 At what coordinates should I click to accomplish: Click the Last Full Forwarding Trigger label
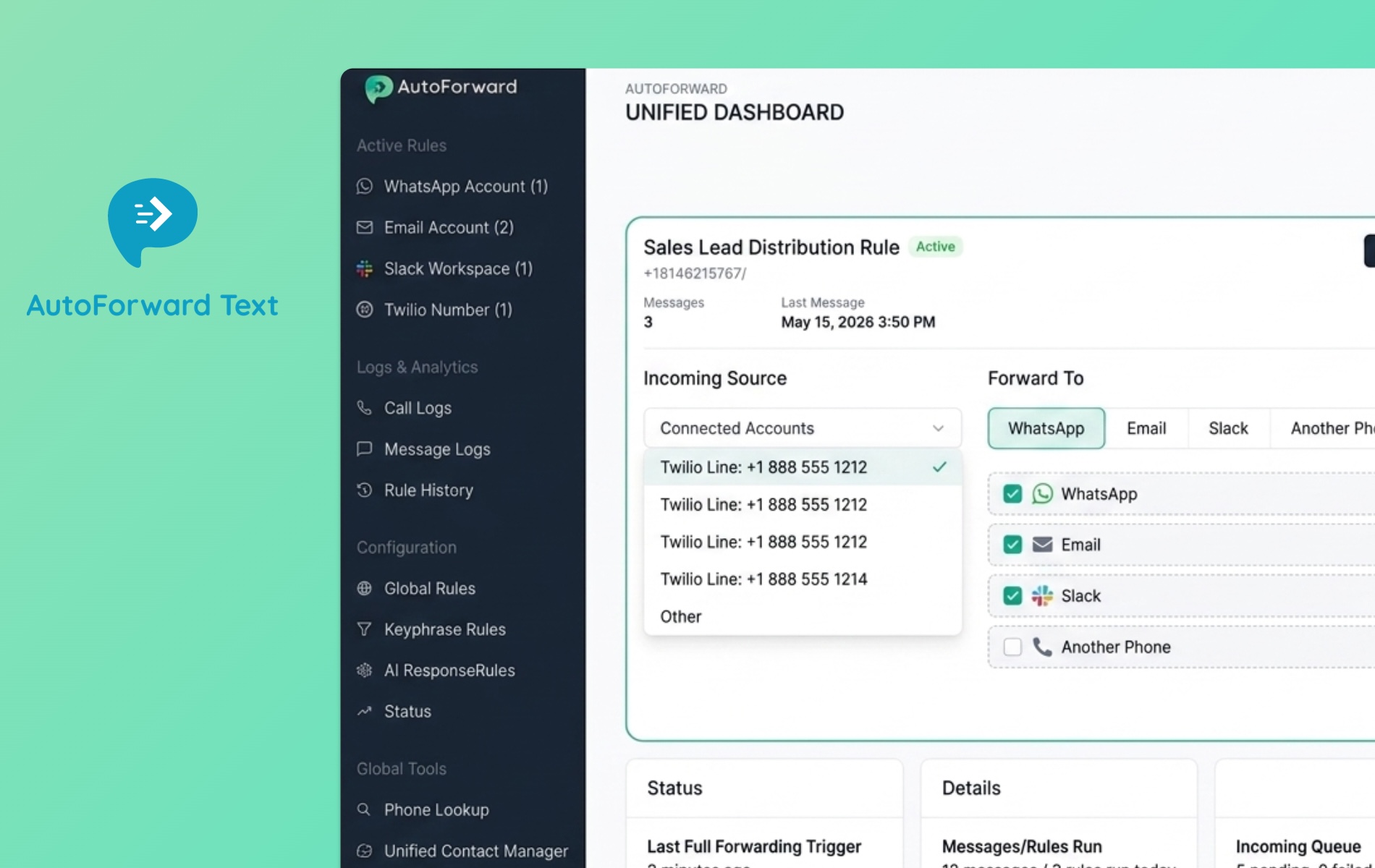[x=754, y=846]
